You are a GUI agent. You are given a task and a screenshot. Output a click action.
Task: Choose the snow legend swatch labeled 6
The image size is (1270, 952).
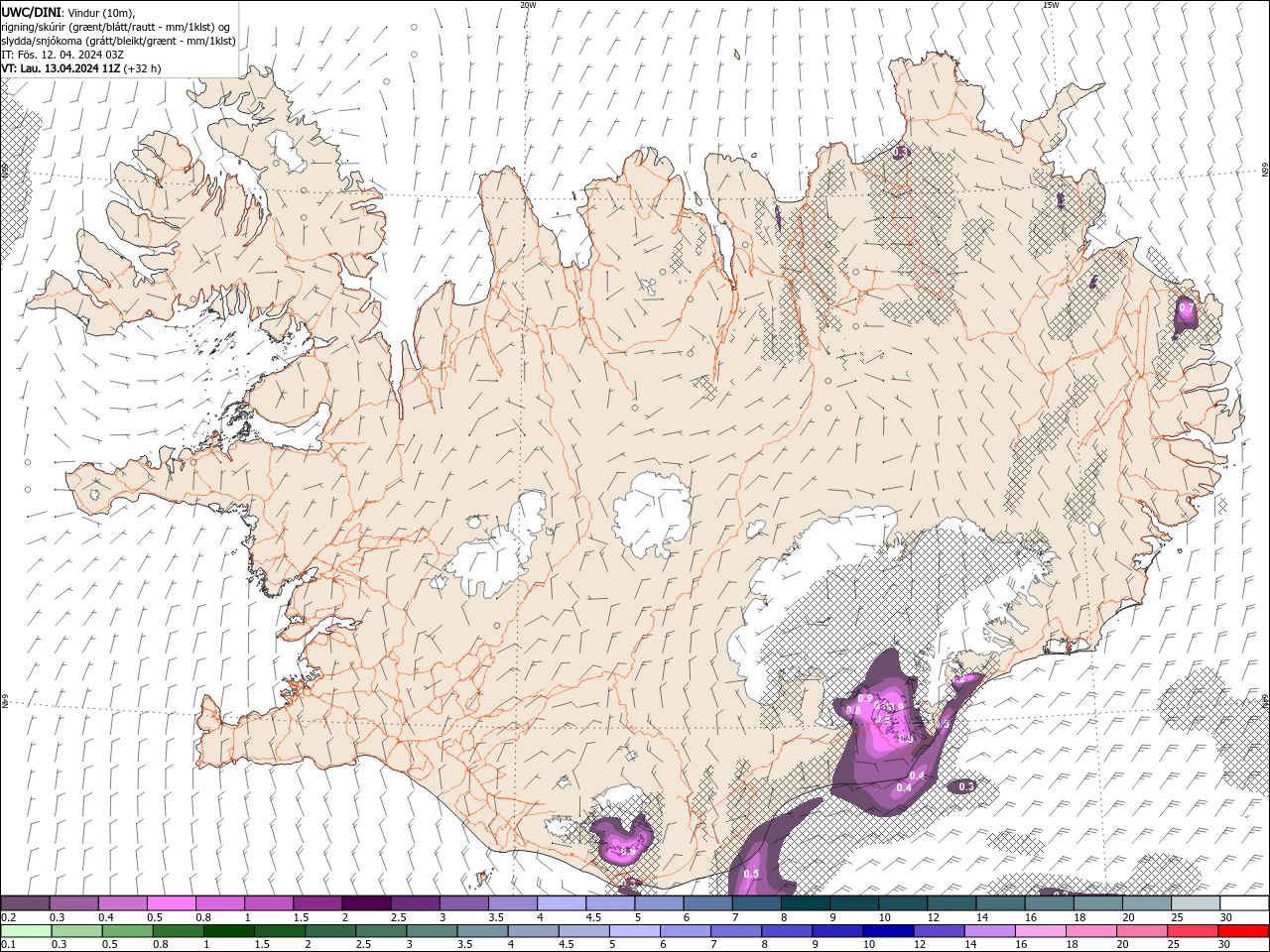(x=707, y=903)
